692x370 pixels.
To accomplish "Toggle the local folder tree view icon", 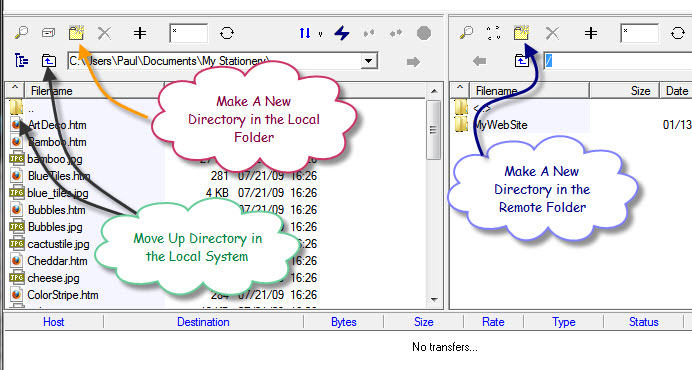I will pyautogui.click(x=21, y=60).
